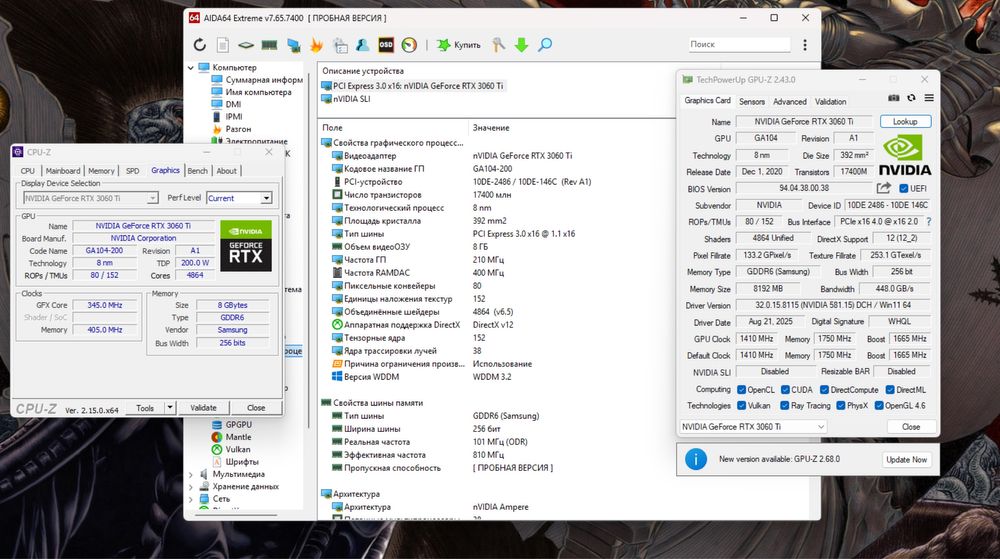Viewport: 1000px width, 559px height.
Task: Click the GPU-Z BIOS export share icon
Action: [x=883, y=188]
